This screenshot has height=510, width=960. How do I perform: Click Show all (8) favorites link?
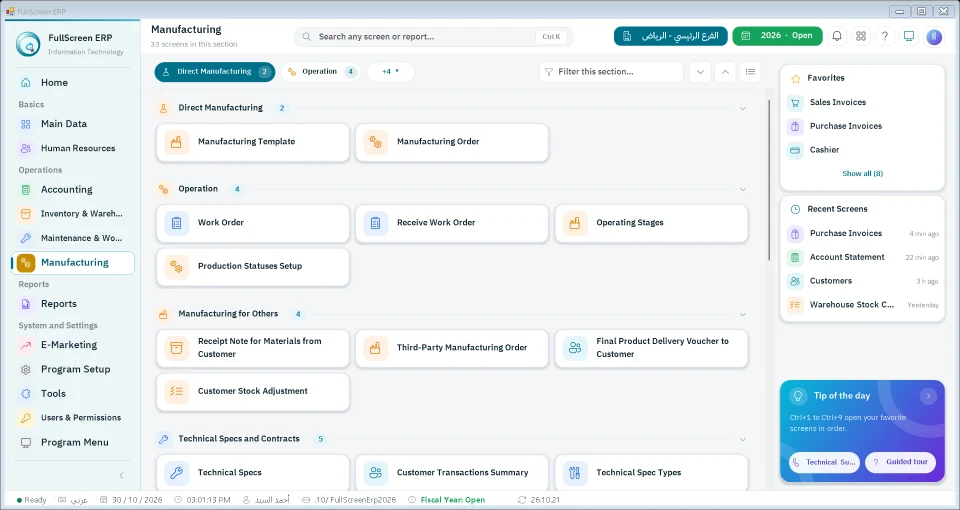[862, 174]
